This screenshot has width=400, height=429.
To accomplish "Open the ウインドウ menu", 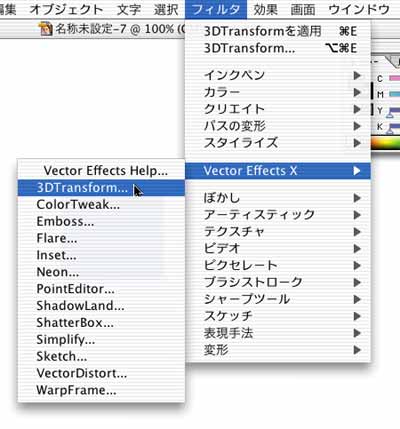I will pyautogui.click(x=359, y=9).
